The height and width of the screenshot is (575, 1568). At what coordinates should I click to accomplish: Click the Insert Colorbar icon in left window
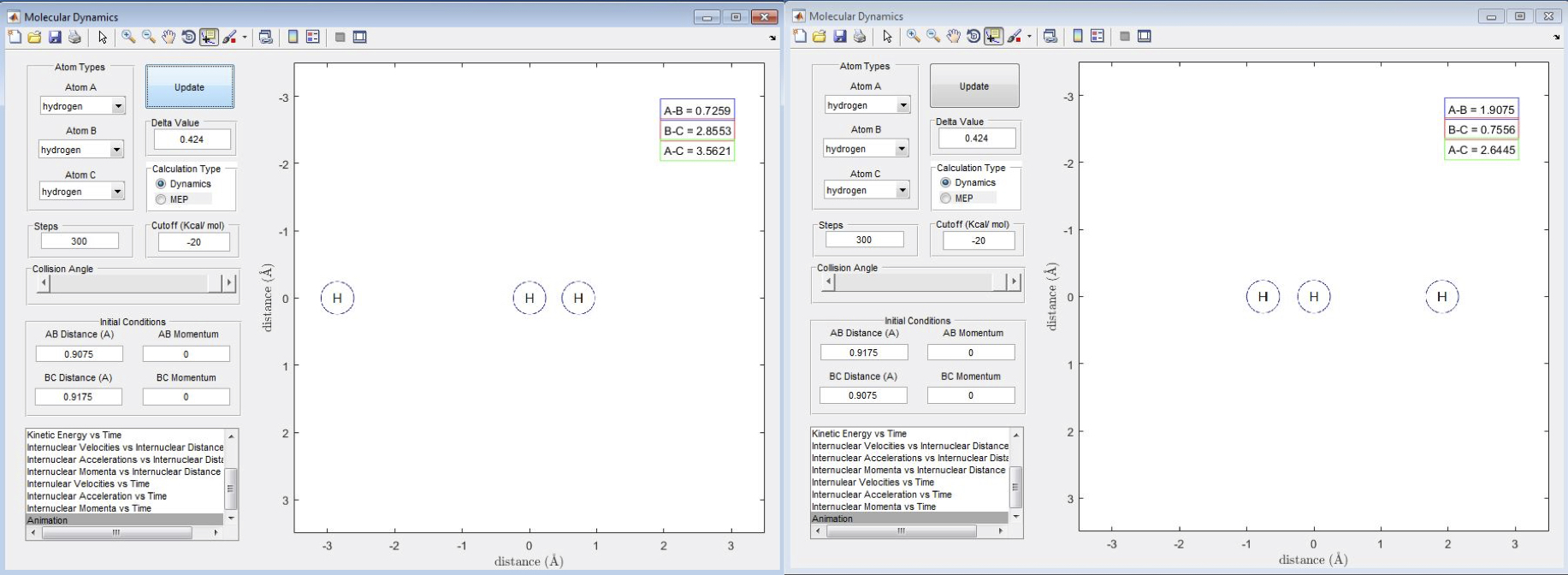[293, 37]
